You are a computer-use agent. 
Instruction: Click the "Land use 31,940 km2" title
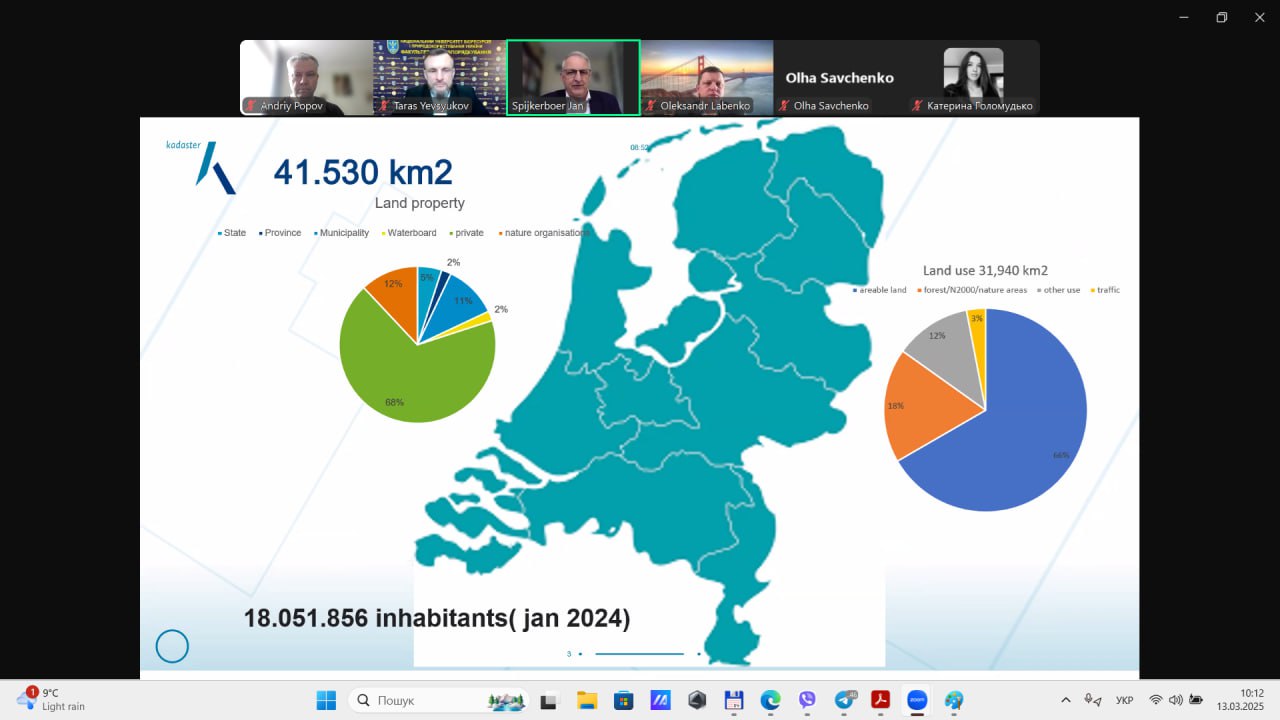click(985, 270)
